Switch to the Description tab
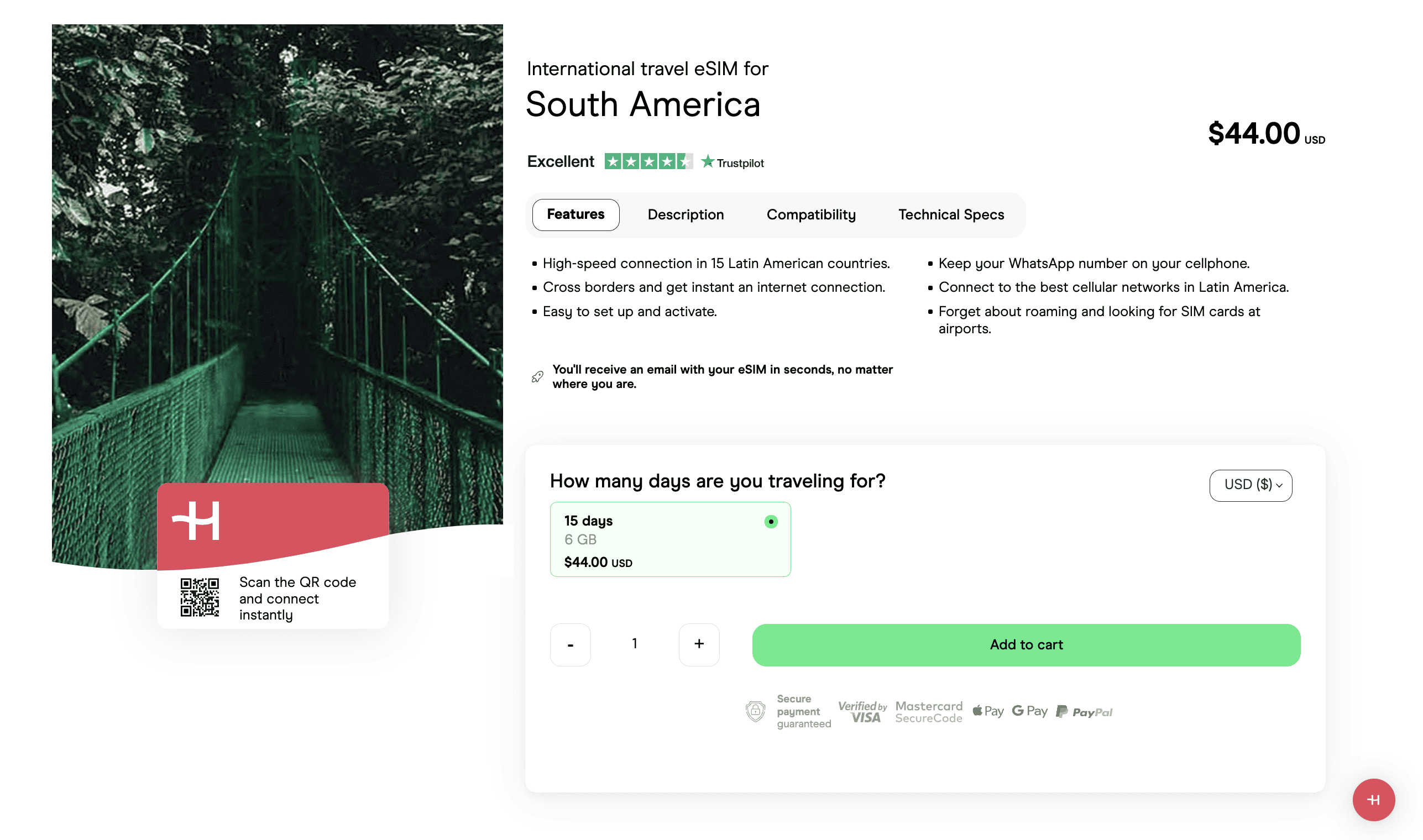This screenshot has height=840, width=1423. click(x=686, y=214)
